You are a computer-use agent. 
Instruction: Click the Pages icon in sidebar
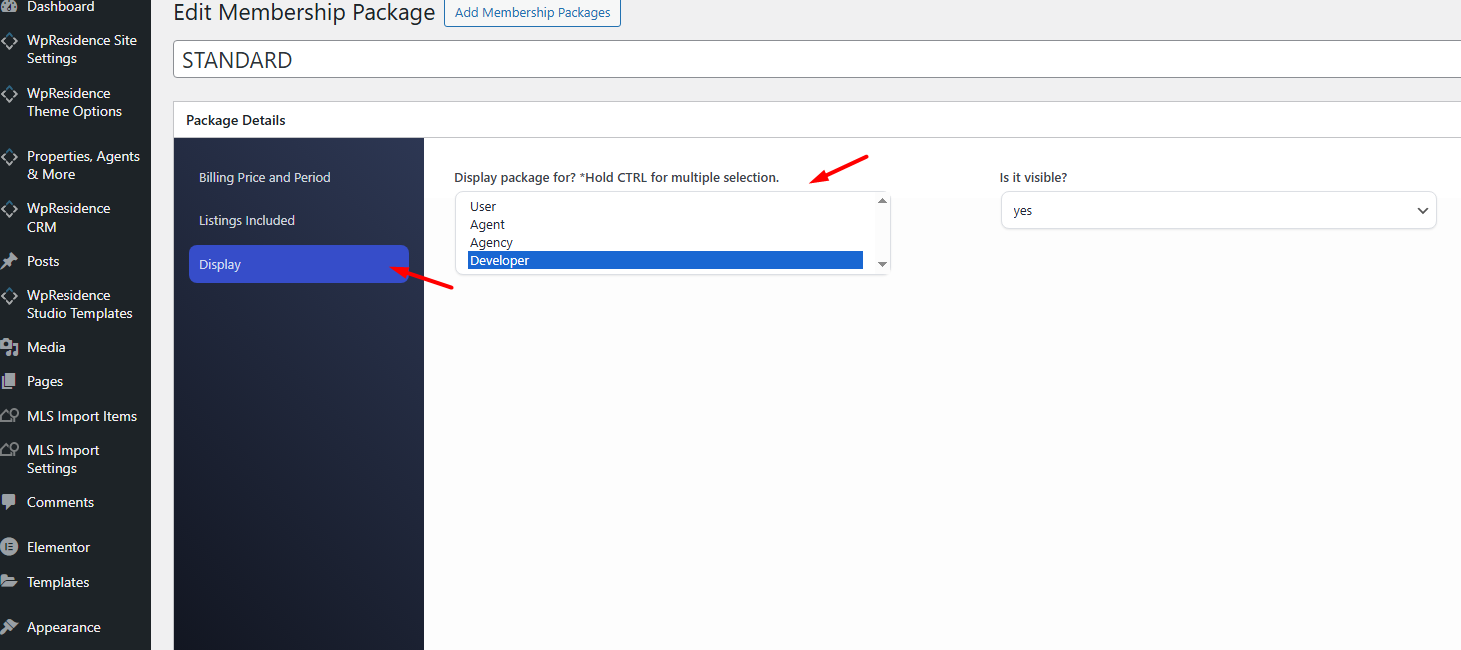click(9, 381)
